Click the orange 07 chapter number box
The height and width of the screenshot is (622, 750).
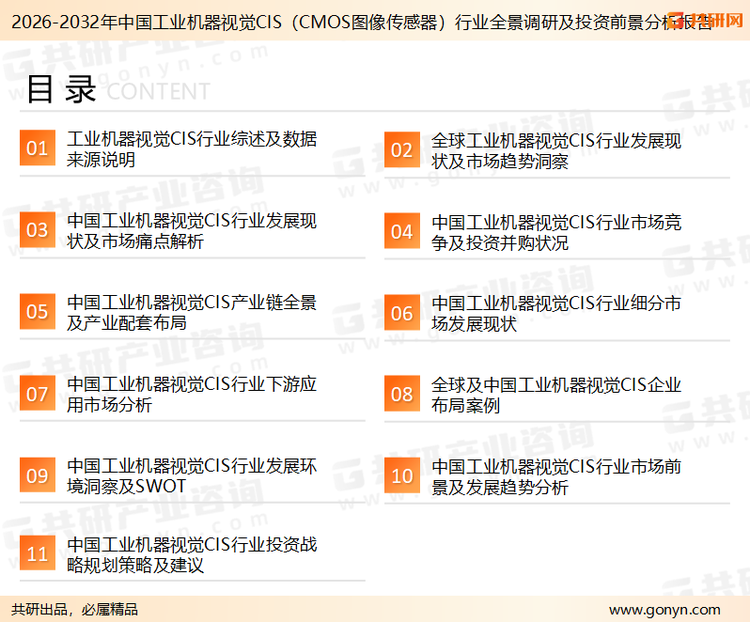(x=37, y=393)
